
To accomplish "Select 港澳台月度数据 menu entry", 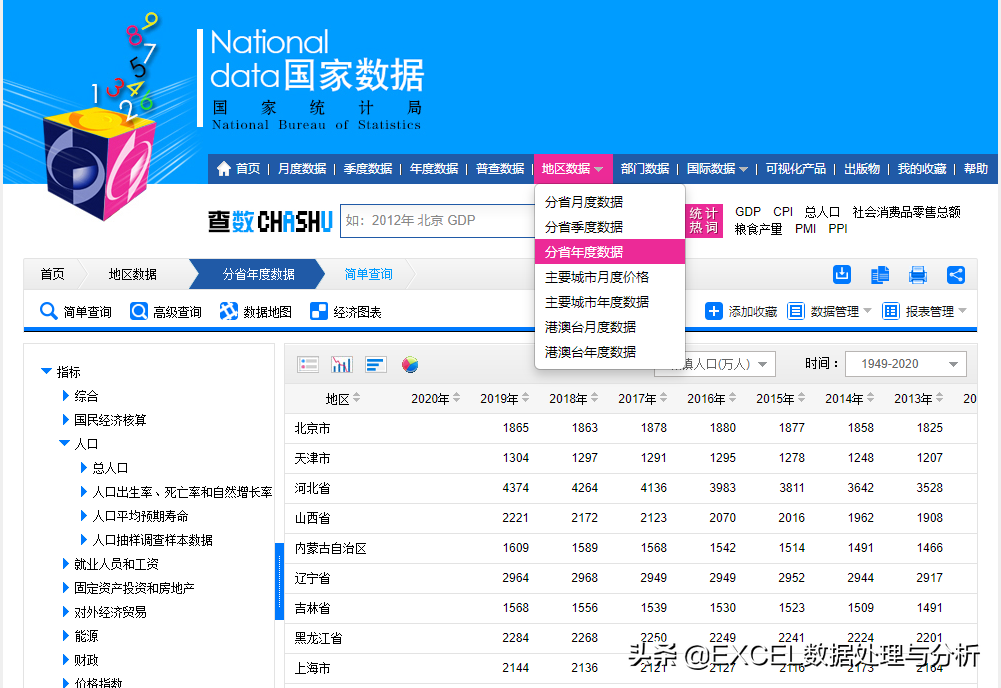I will pos(610,327).
